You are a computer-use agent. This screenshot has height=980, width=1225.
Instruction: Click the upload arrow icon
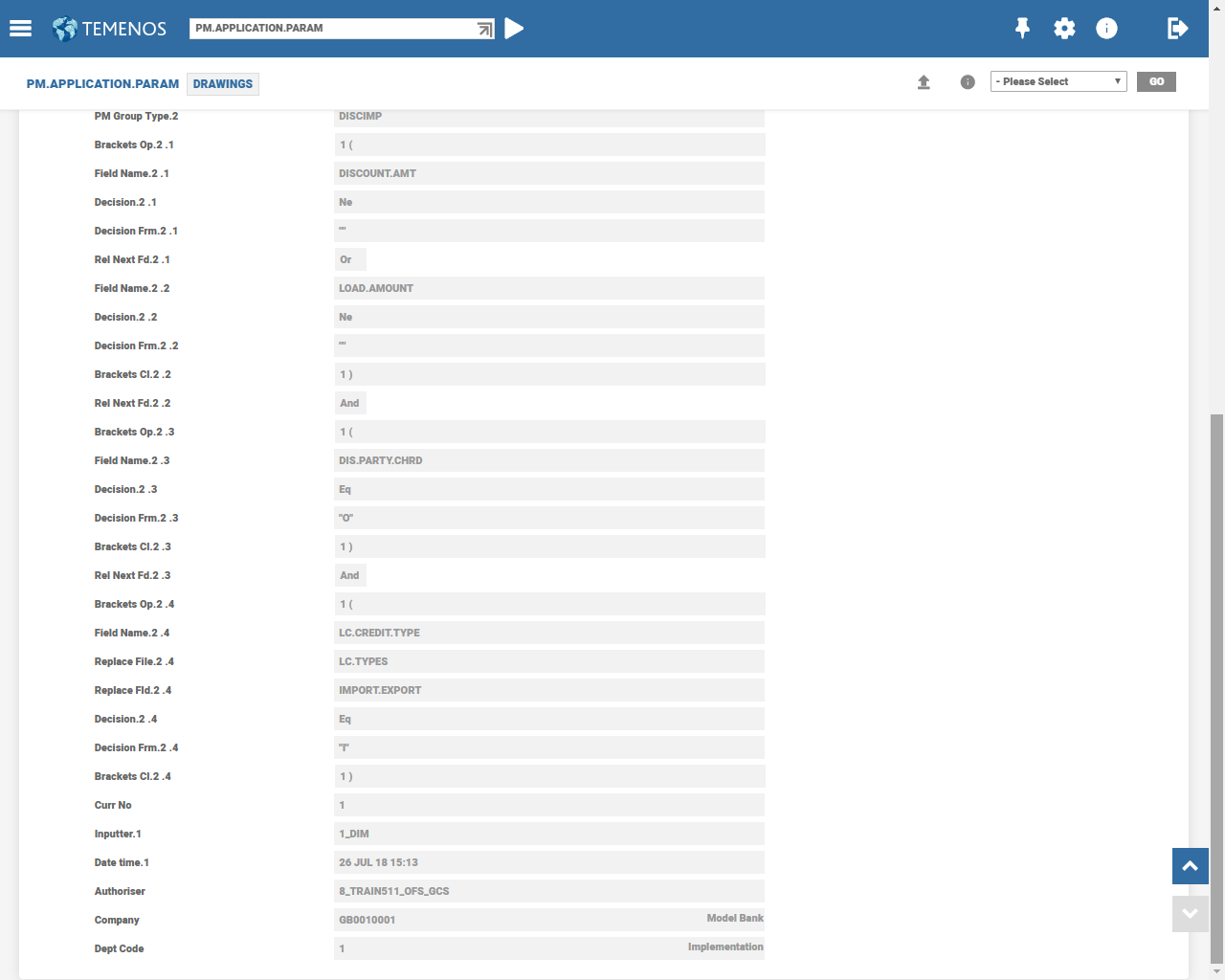pyautogui.click(x=924, y=82)
